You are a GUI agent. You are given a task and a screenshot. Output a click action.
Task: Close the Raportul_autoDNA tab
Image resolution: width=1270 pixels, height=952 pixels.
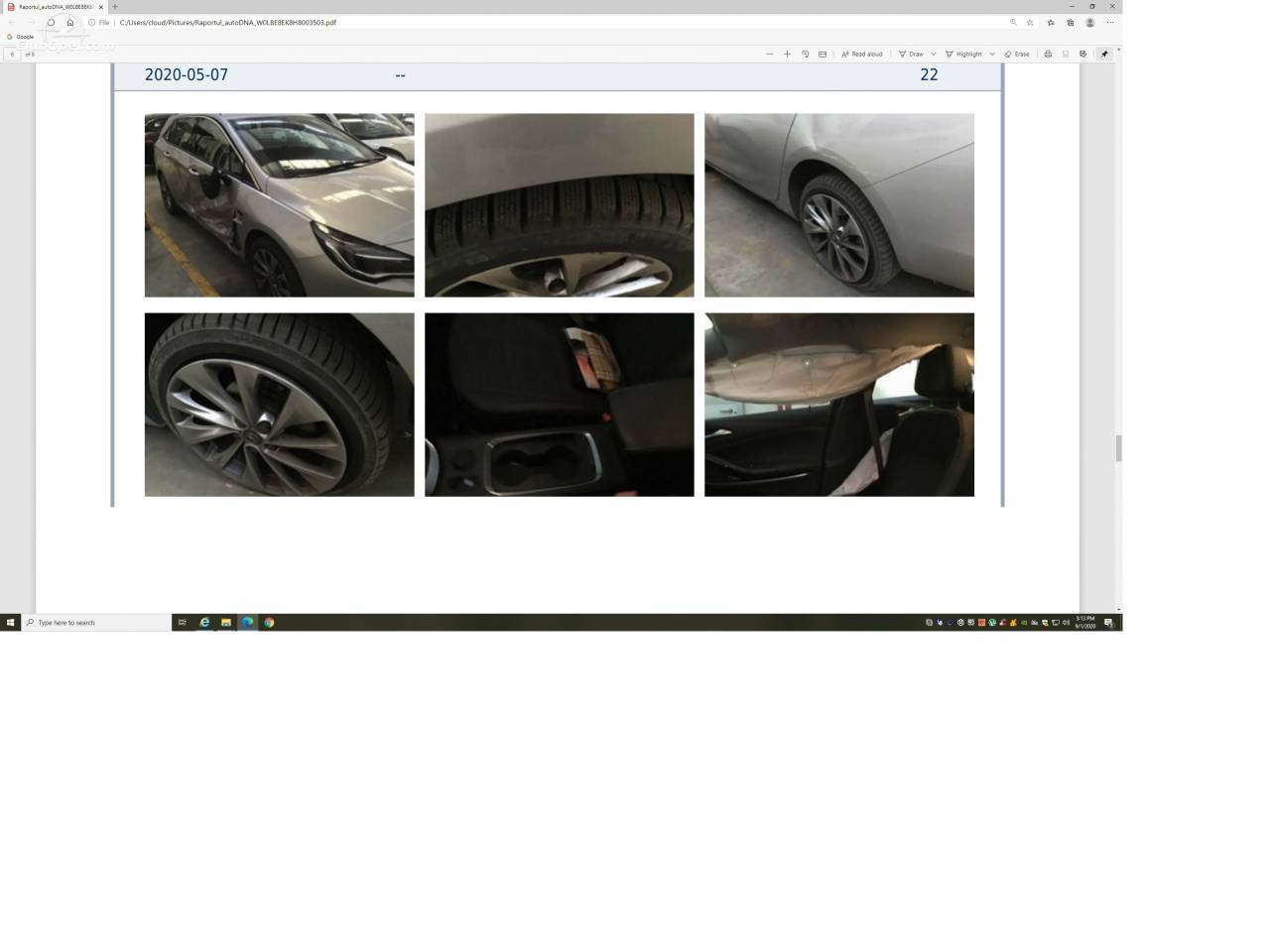click(100, 7)
